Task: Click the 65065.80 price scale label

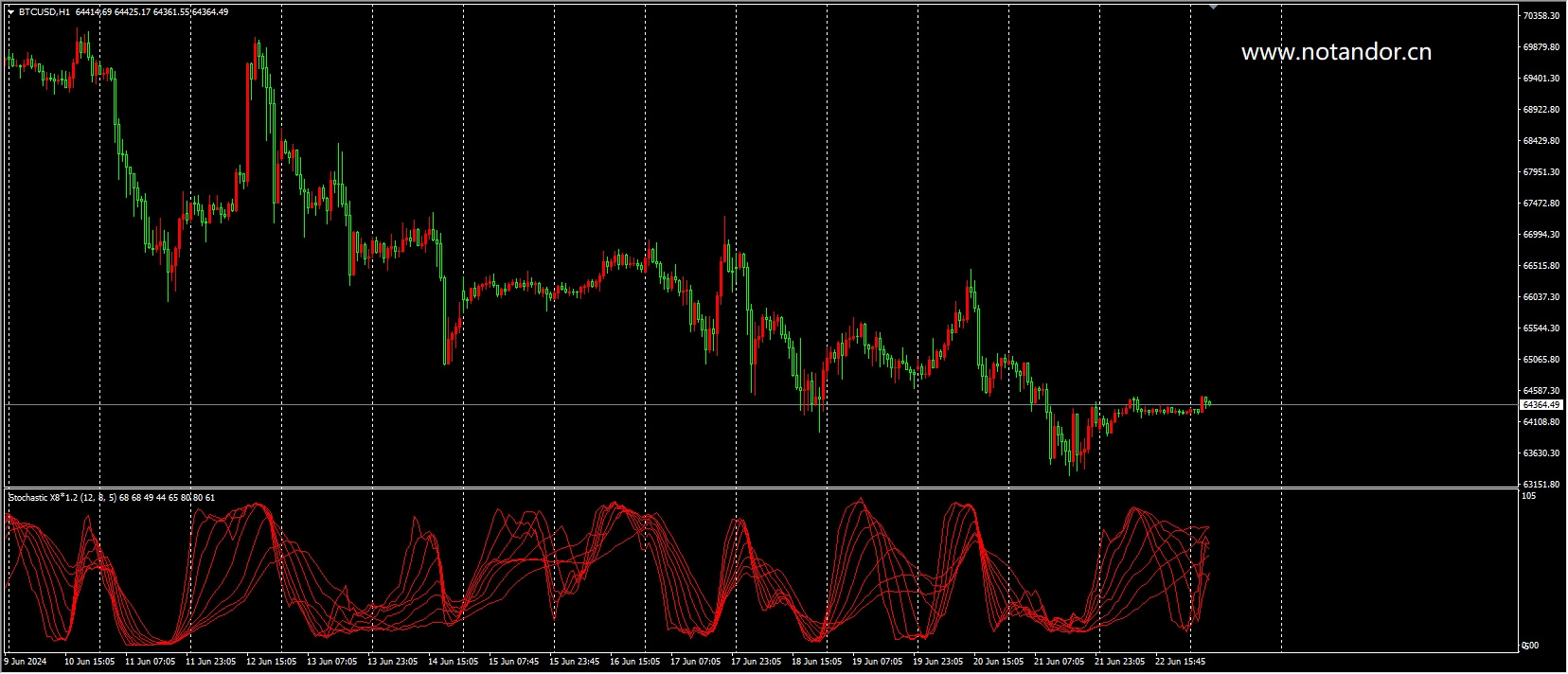Action: click(x=1541, y=360)
